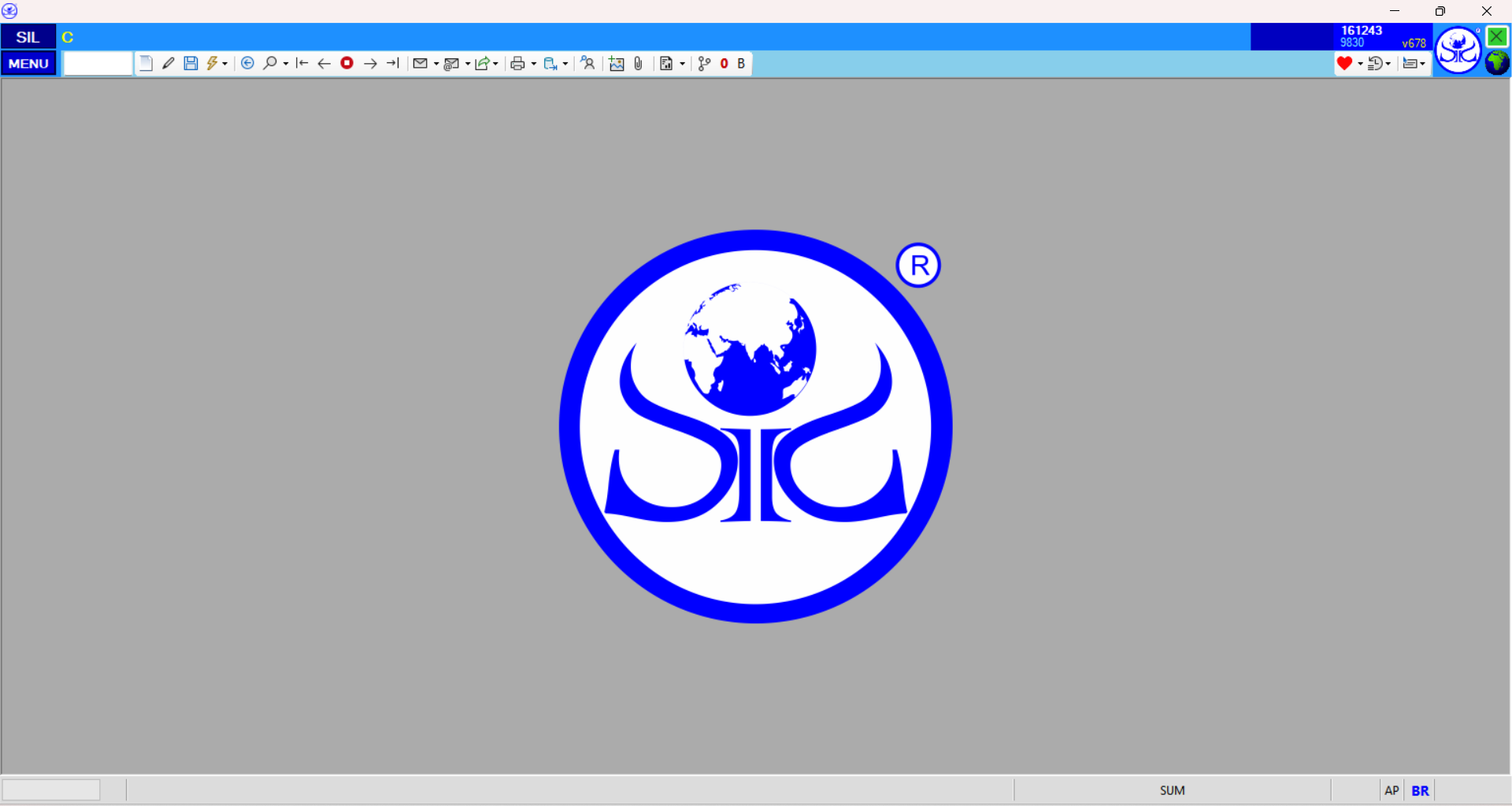
Task: Open the database export dropdown arrow
Action: click(565, 64)
